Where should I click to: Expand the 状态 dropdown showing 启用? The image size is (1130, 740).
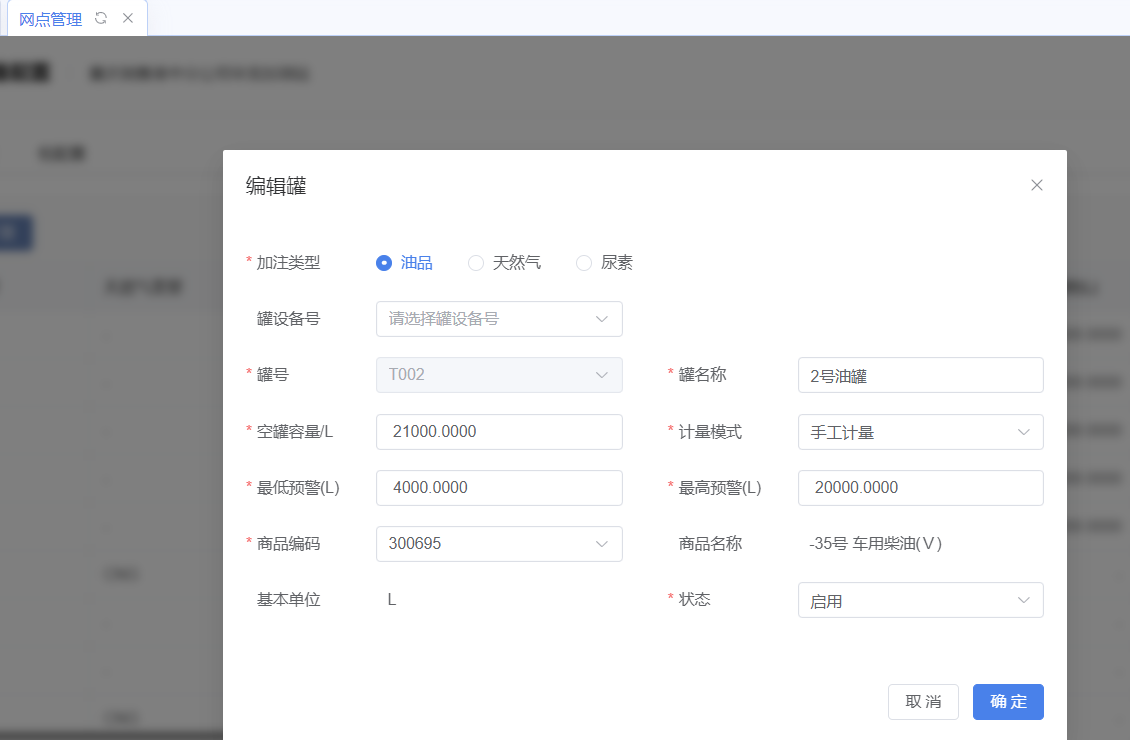[x=920, y=600]
